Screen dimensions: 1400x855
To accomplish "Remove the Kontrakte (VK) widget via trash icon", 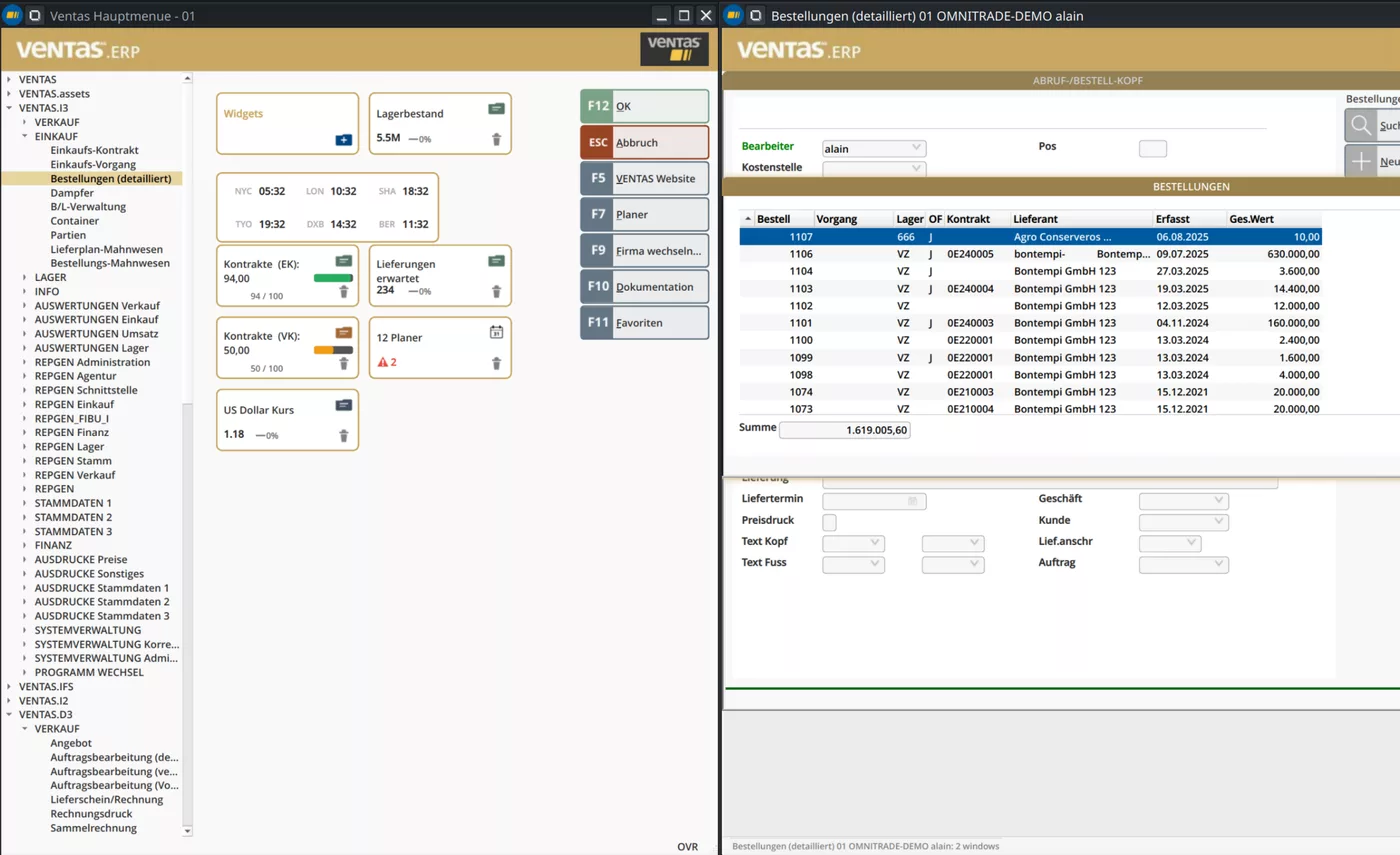I will tap(343, 363).
